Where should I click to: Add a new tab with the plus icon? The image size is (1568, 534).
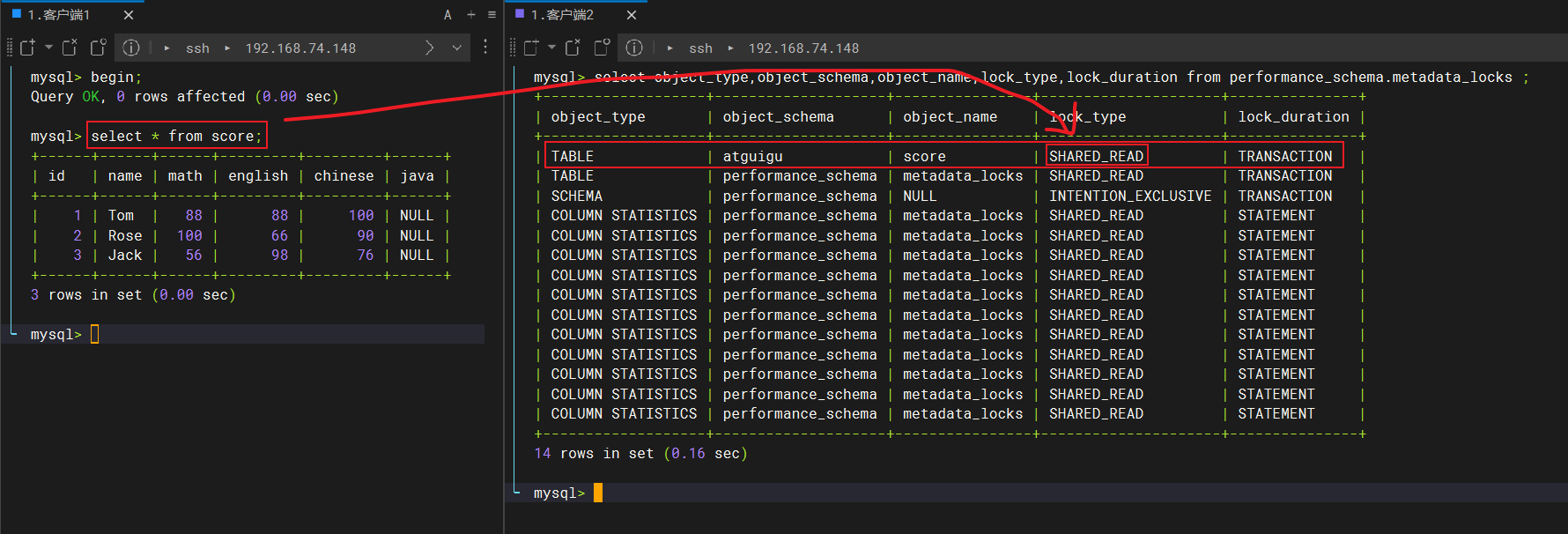pyautogui.click(x=471, y=15)
